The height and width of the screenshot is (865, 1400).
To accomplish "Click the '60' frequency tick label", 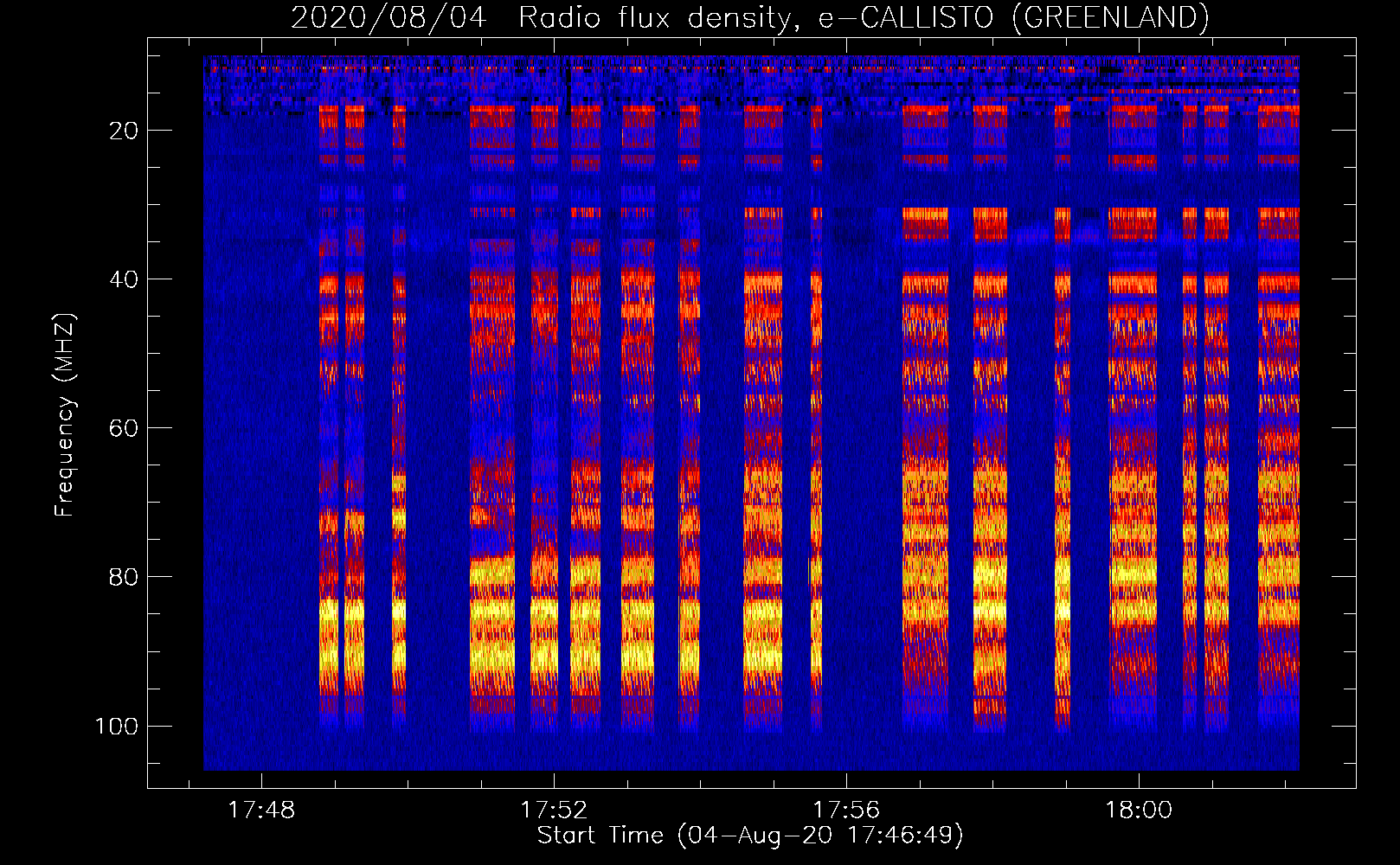I will pyautogui.click(x=124, y=428).
